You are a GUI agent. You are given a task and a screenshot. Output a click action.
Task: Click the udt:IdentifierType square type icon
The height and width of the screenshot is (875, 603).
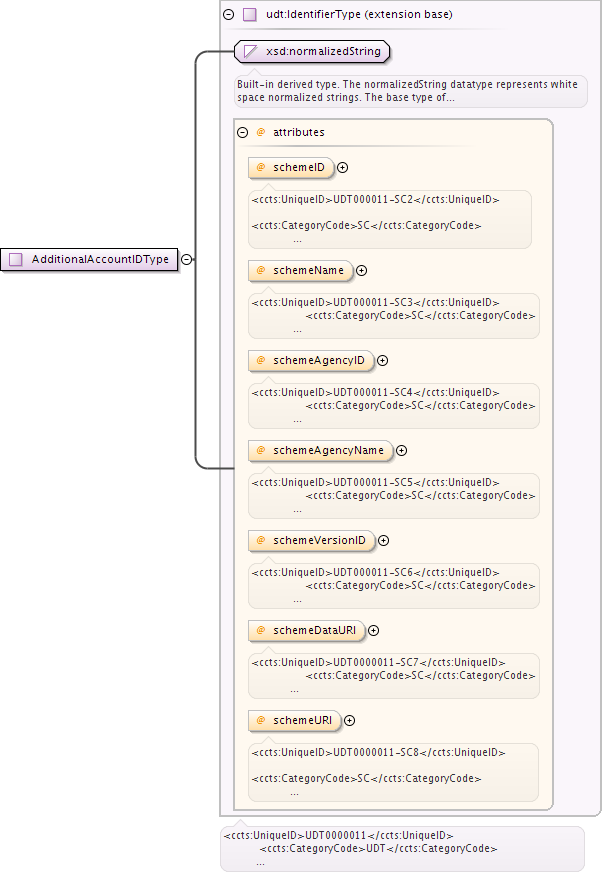click(250, 15)
